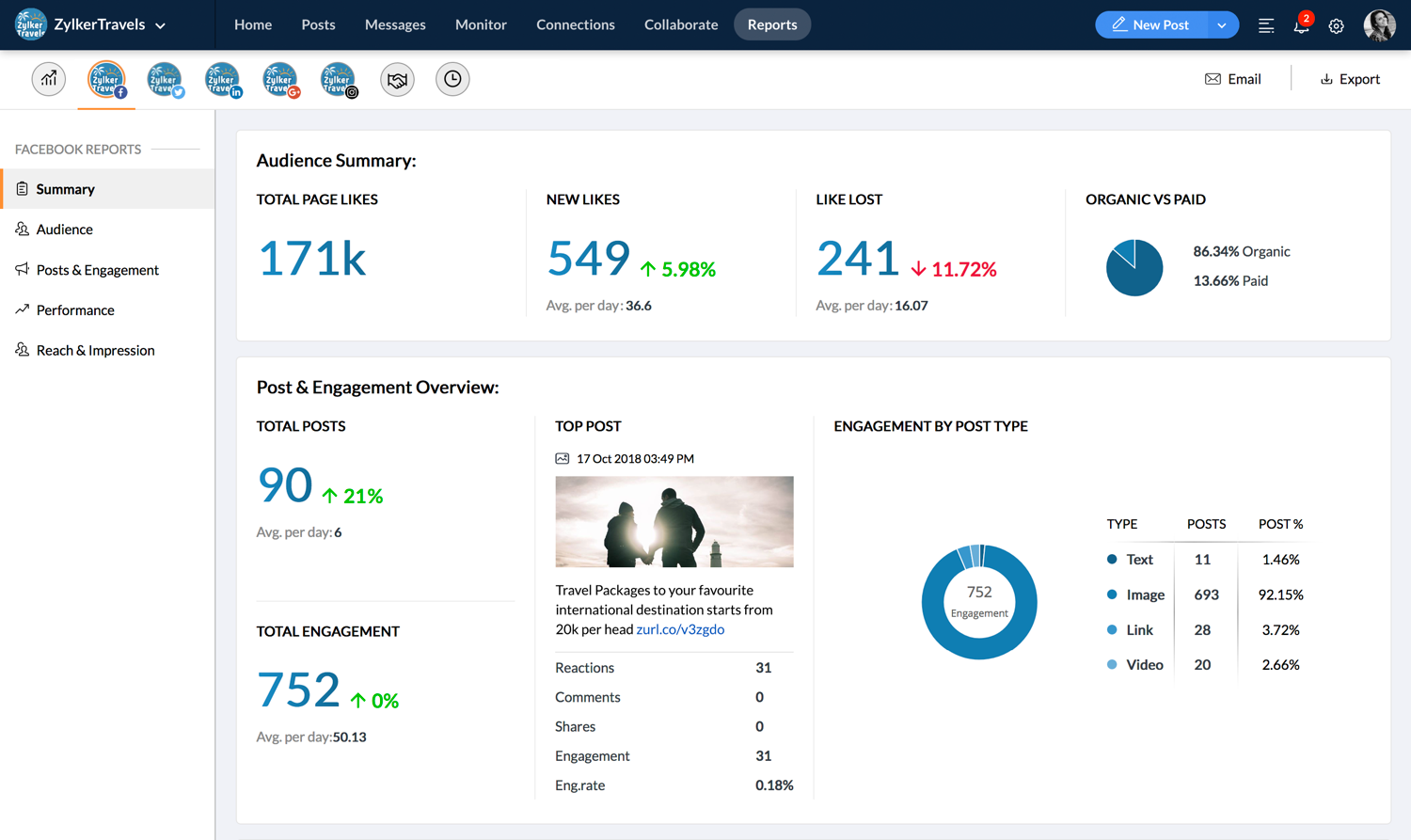Click the 0.18% Eng.rate value

click(x=774, y=785)
